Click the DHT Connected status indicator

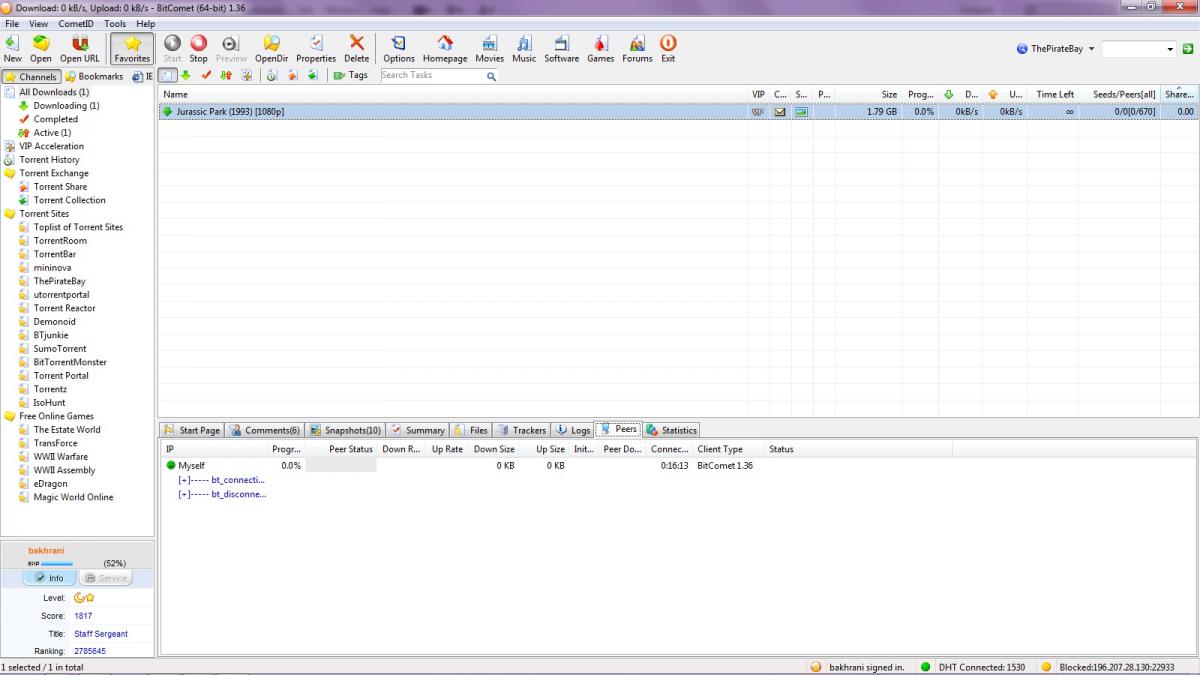pyautogui.click(x=973, y=667)
